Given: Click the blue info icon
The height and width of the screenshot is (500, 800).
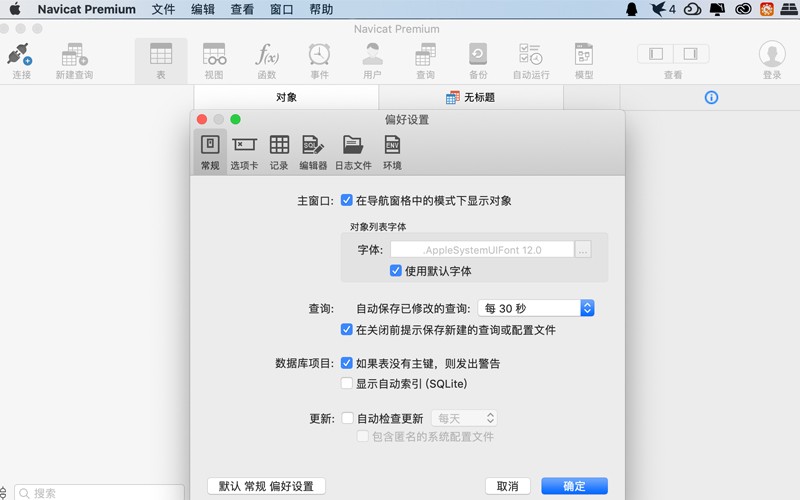Looking at the screenshot, I should click(x=711, y=97).
